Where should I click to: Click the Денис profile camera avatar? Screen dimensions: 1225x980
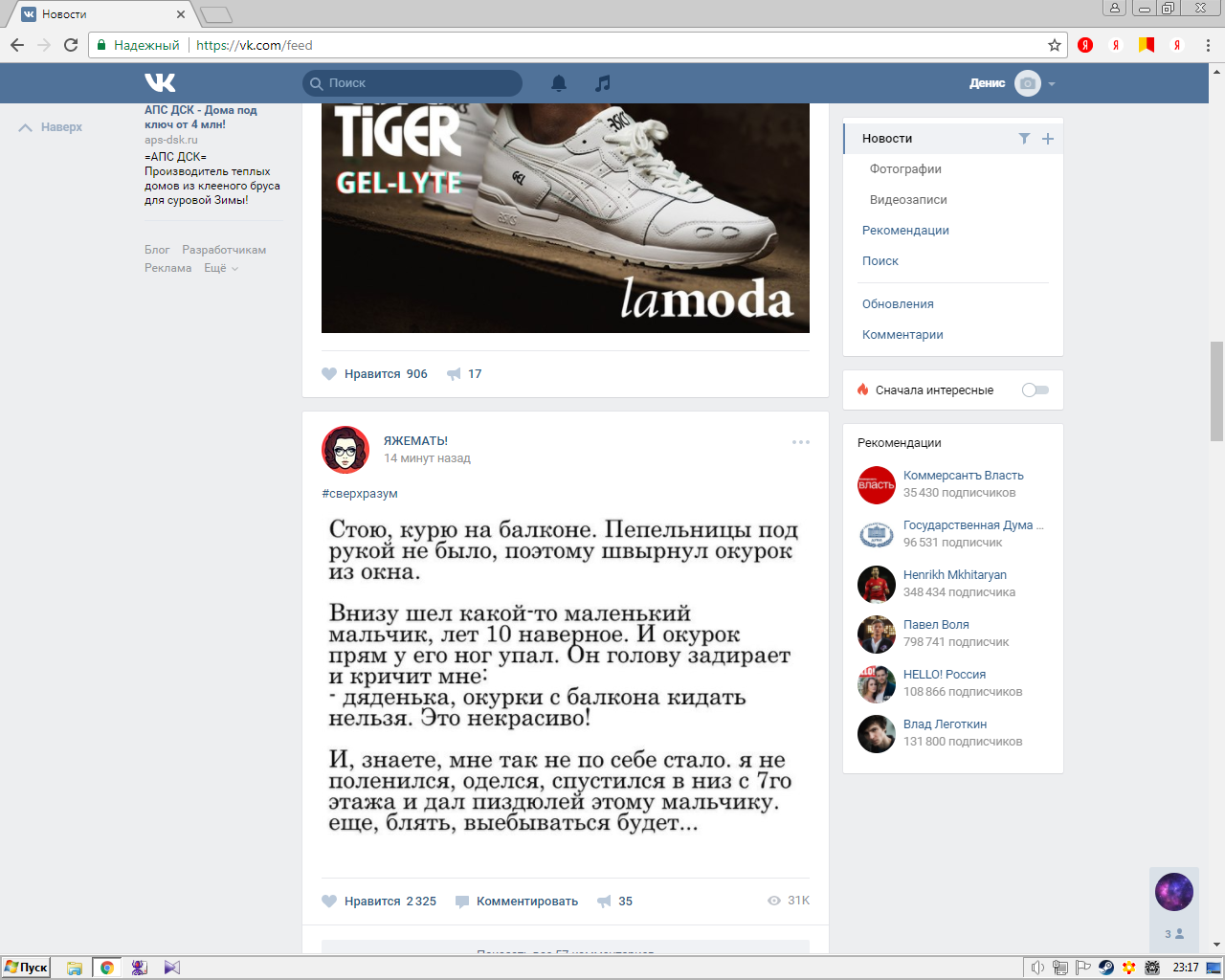(1028, 83)
